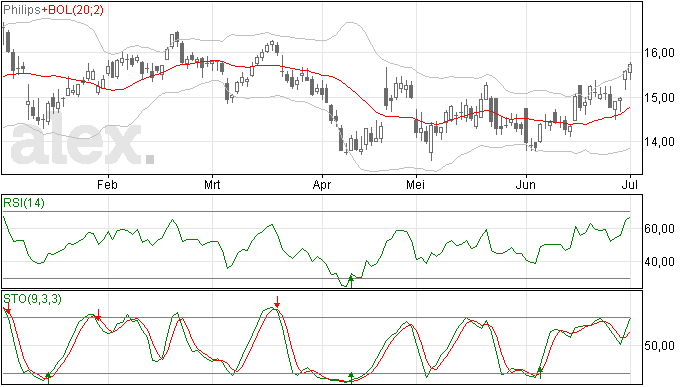Click the Philips chart title label
The width and height of the screenshot is (690, 387).
click(x=22, y=10)
